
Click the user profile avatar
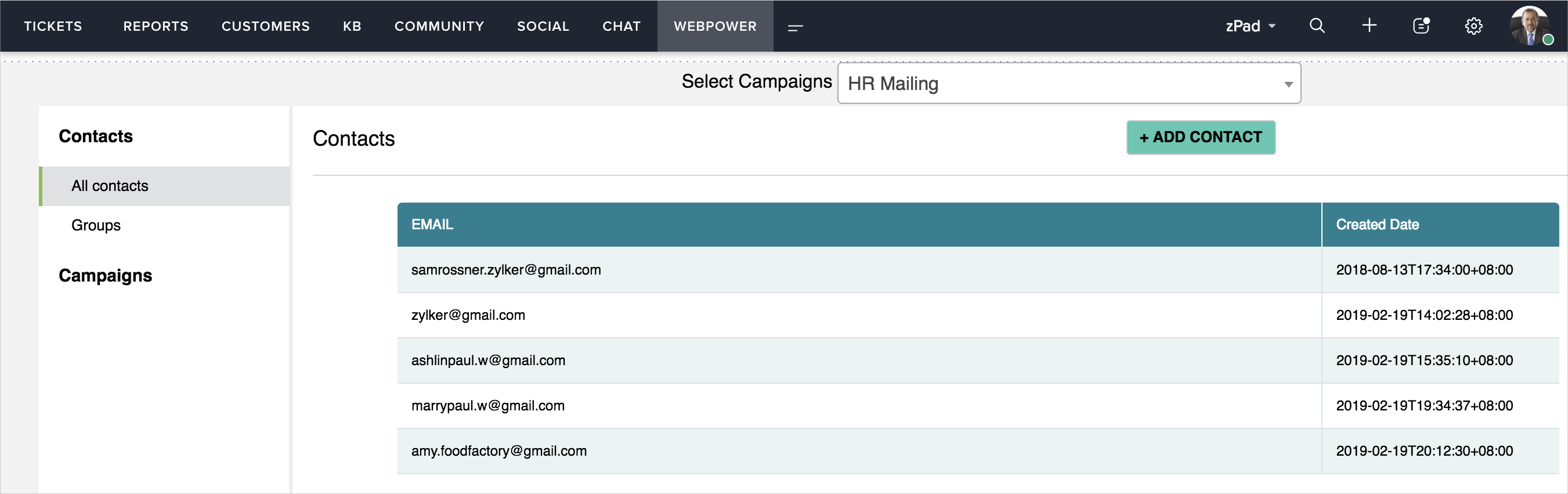pyautogui.click(x=1529, y=26)
